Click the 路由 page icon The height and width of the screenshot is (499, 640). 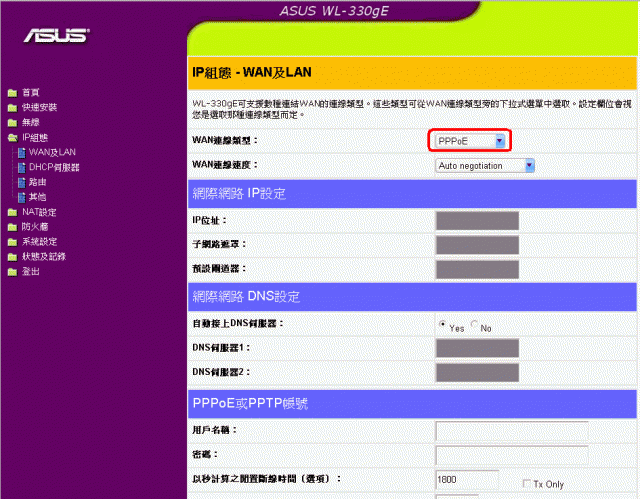pyautogui.click(x=22, y=182)
